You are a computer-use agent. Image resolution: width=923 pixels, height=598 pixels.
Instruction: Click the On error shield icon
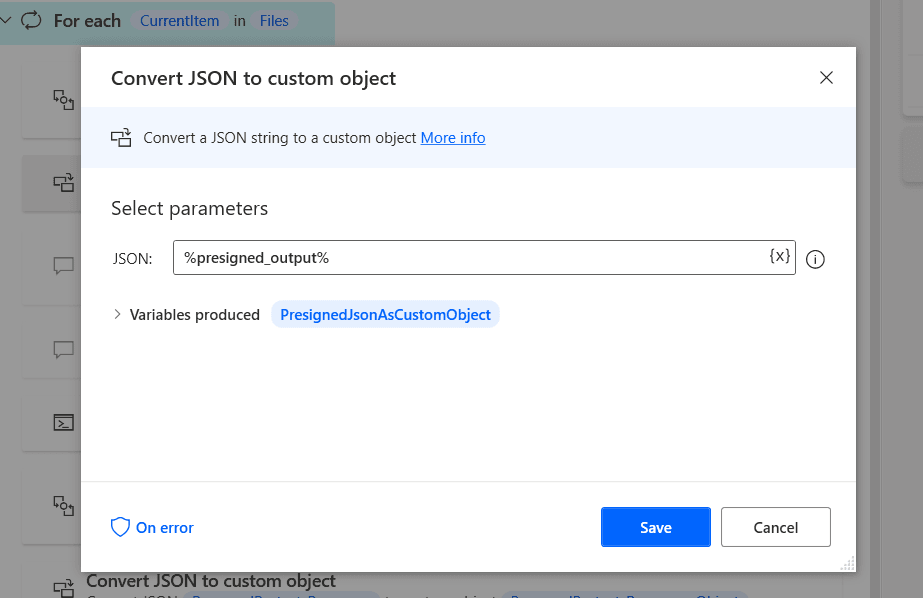[120, 527]
